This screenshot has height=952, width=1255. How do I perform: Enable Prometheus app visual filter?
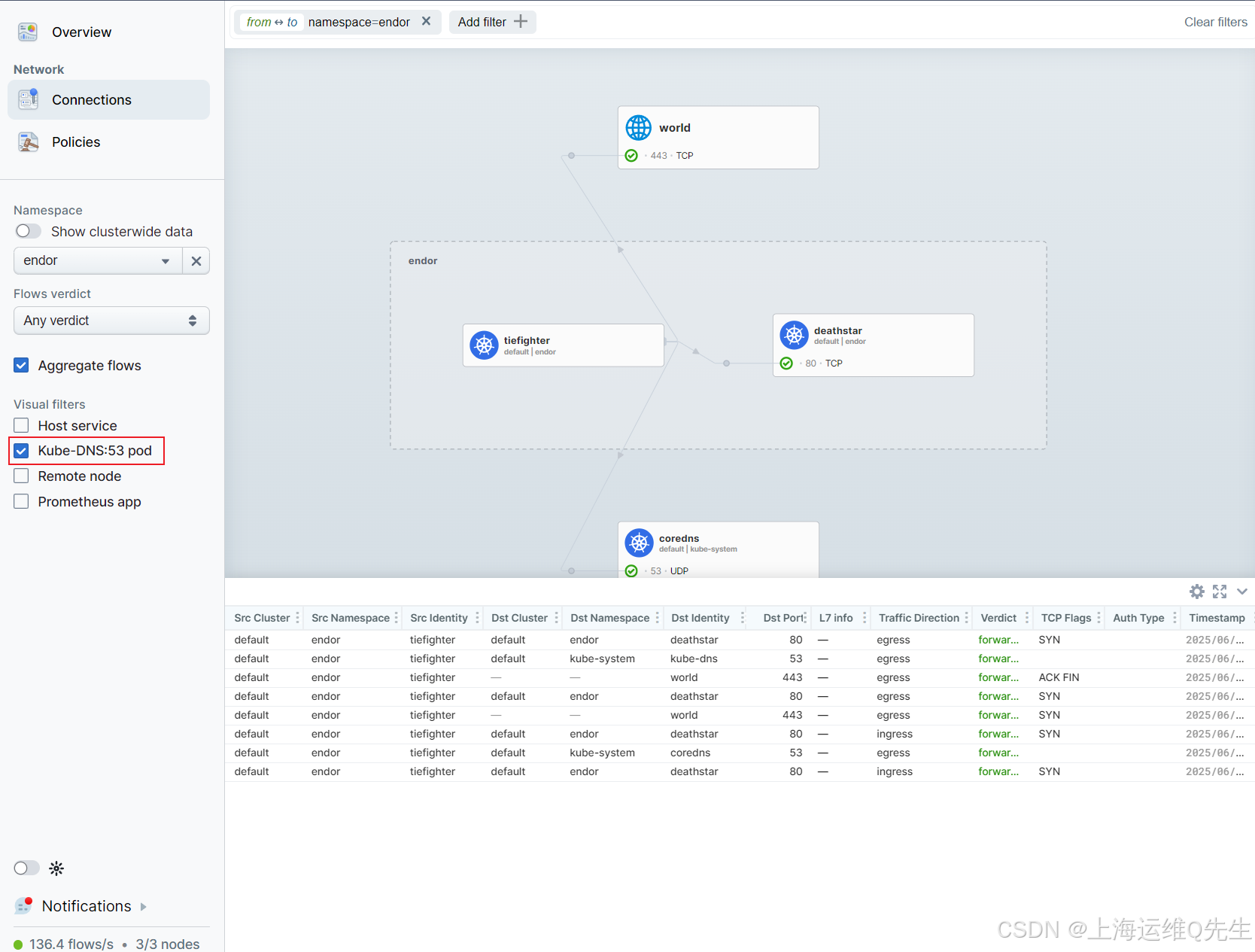click(x=21, y=502)
